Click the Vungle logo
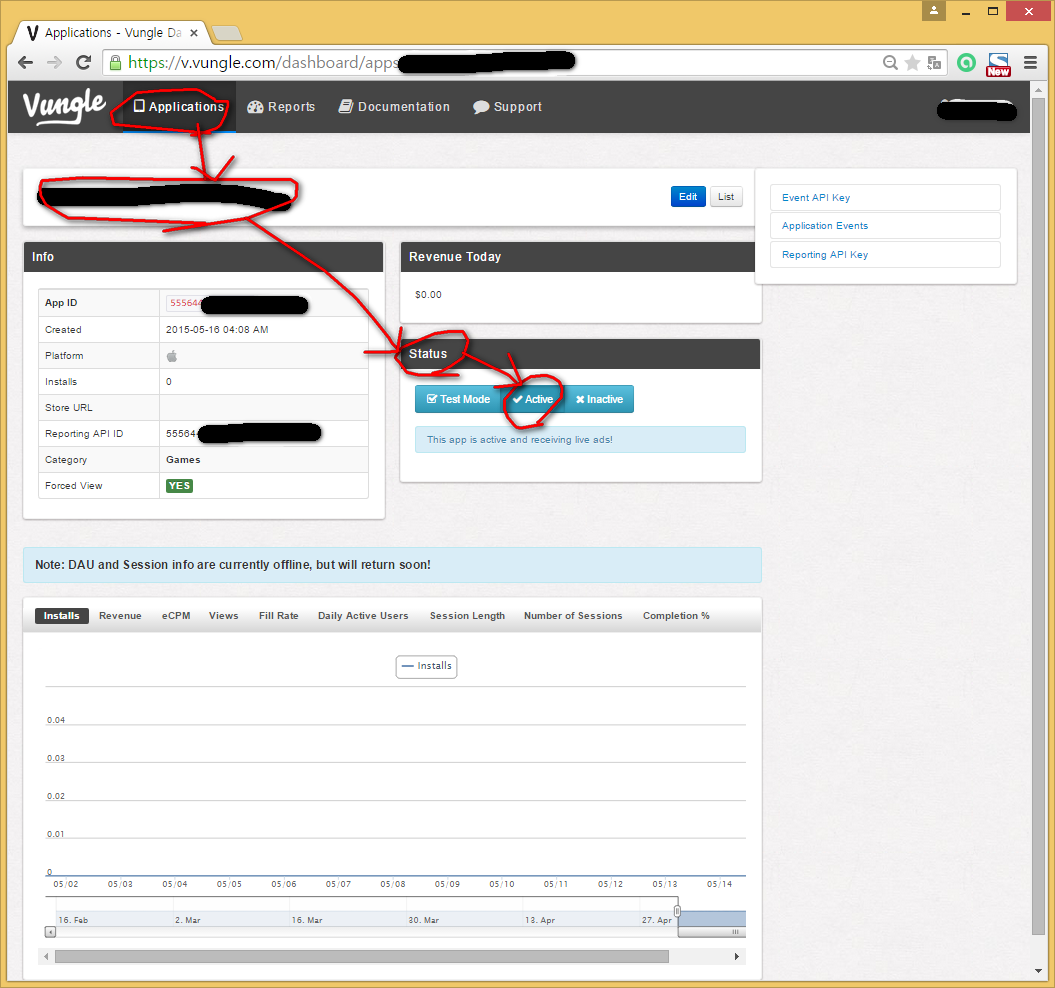Screen dimensions: 1055x988 64,106
